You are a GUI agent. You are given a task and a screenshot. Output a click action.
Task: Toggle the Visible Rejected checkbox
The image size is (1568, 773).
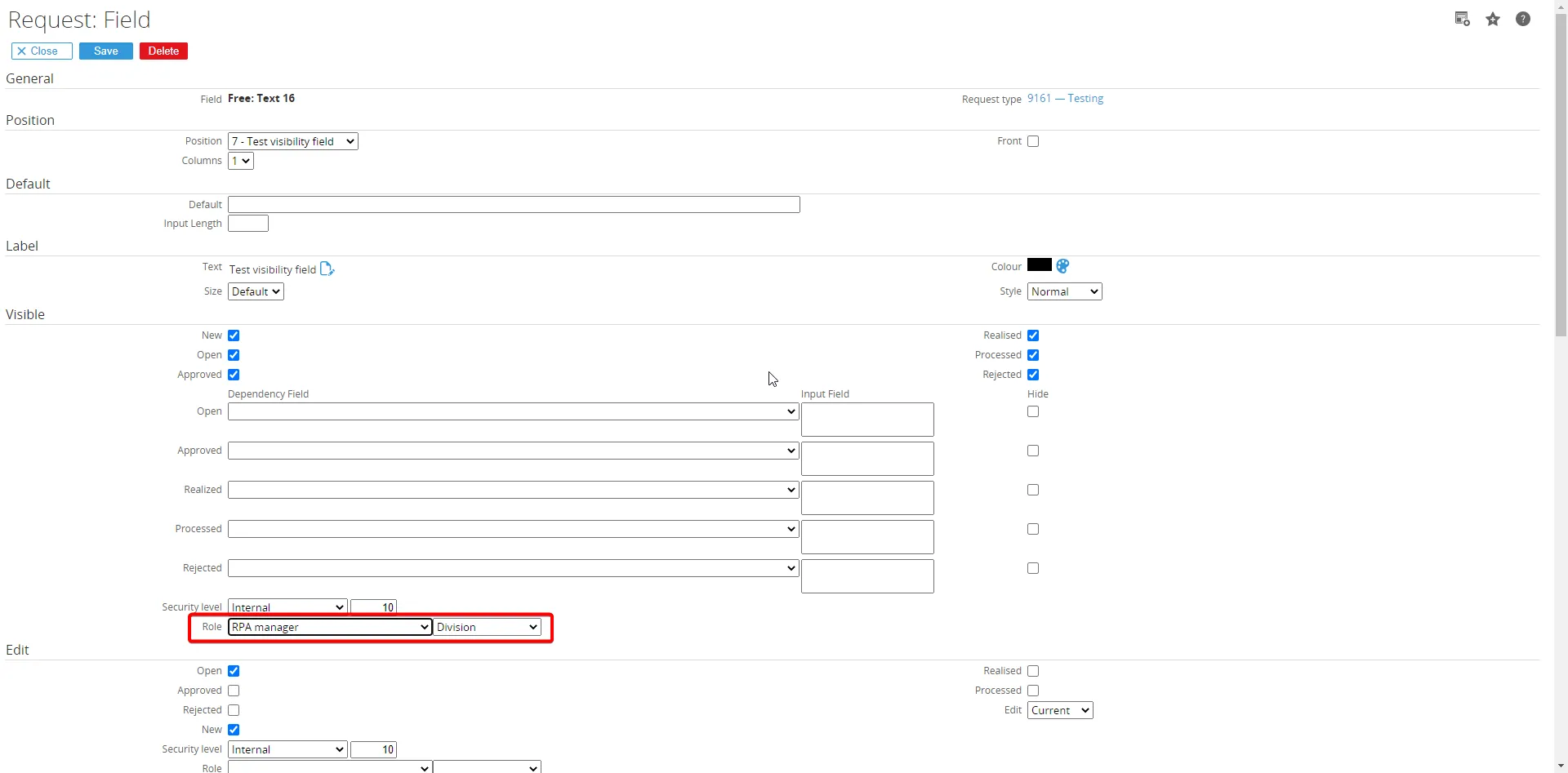[1033, 375]
